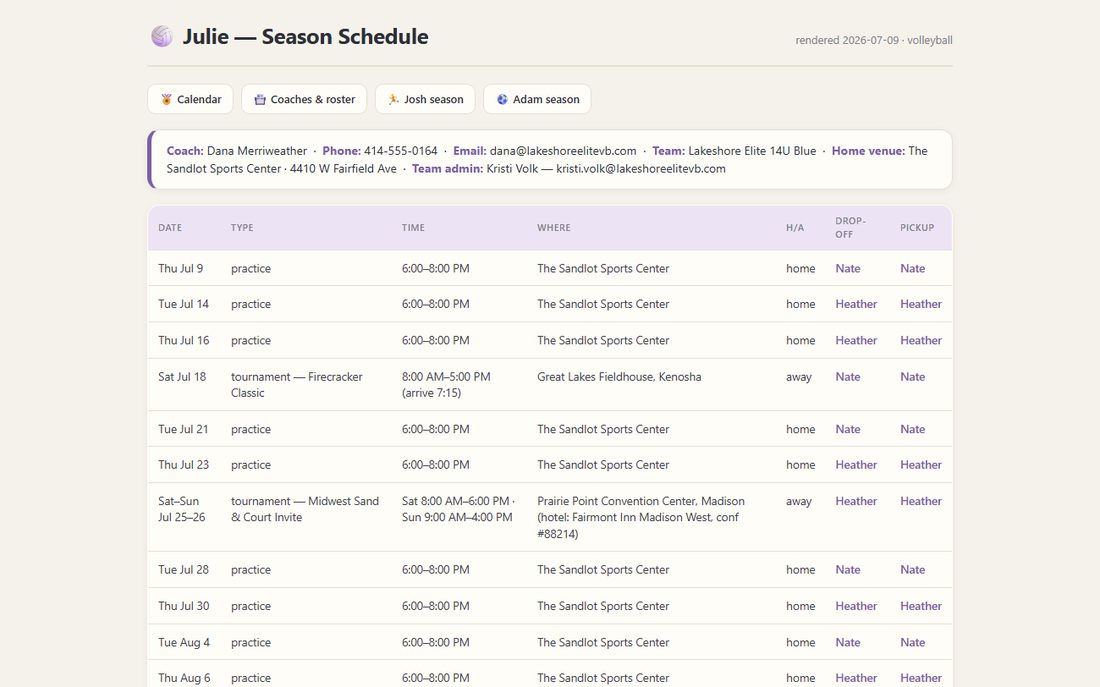
Task: Click the Tue Aug 4 date cell
Action: pos(184,642)
